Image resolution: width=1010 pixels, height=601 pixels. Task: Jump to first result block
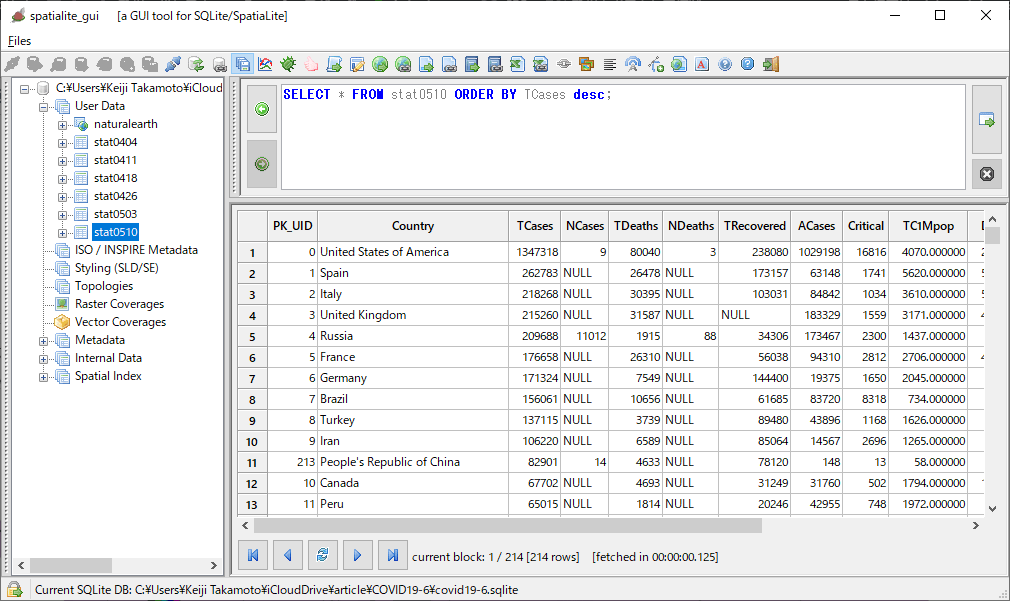(253, 555)
